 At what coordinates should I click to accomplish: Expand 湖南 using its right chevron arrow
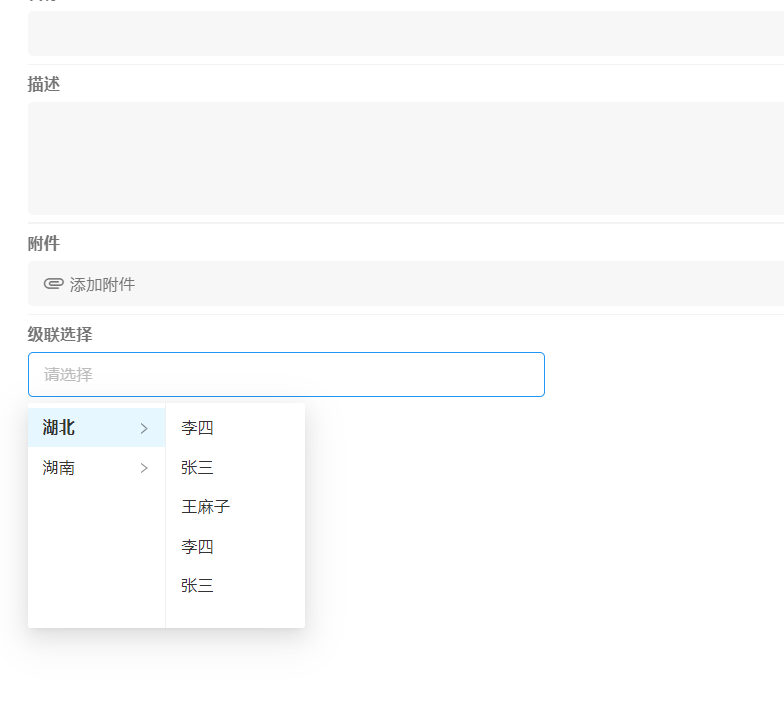point(144,468)
